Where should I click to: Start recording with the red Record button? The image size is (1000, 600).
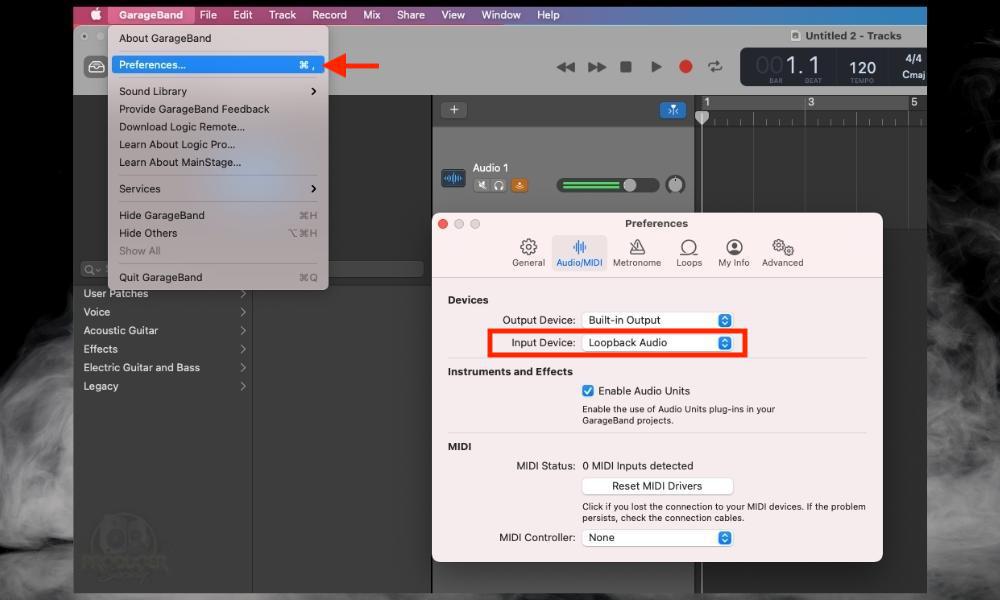click(x=686, y=67)
